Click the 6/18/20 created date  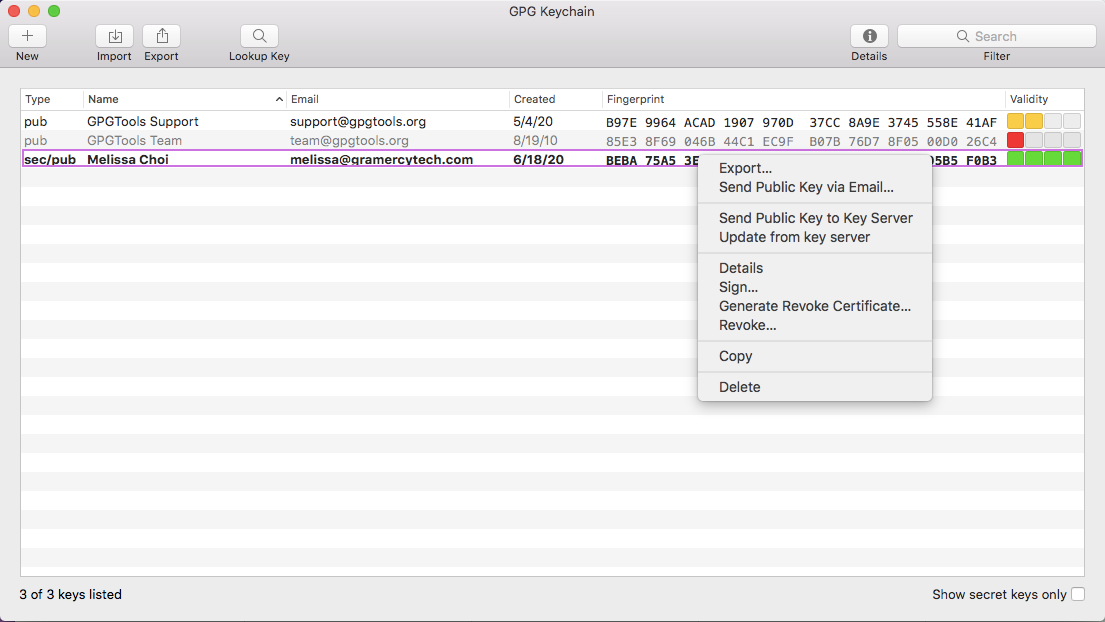pos(538,159)
